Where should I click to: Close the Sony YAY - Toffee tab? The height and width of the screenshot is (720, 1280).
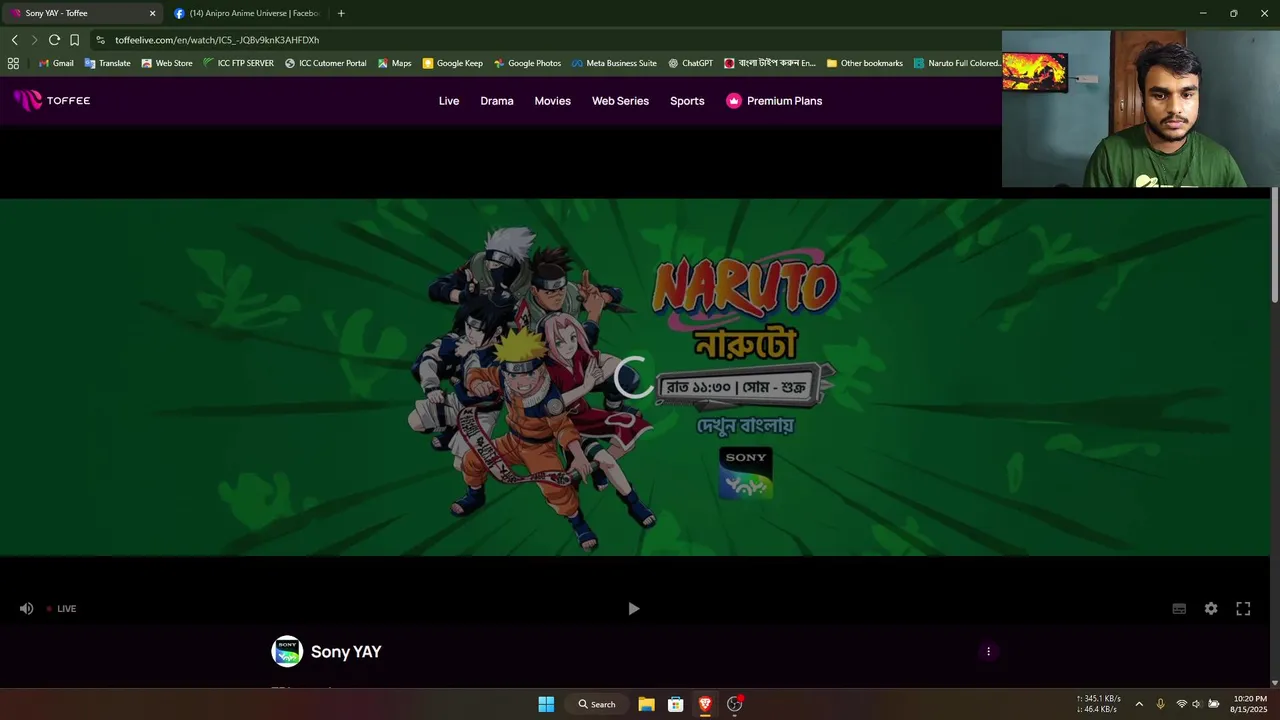click(x=153, y=13)
